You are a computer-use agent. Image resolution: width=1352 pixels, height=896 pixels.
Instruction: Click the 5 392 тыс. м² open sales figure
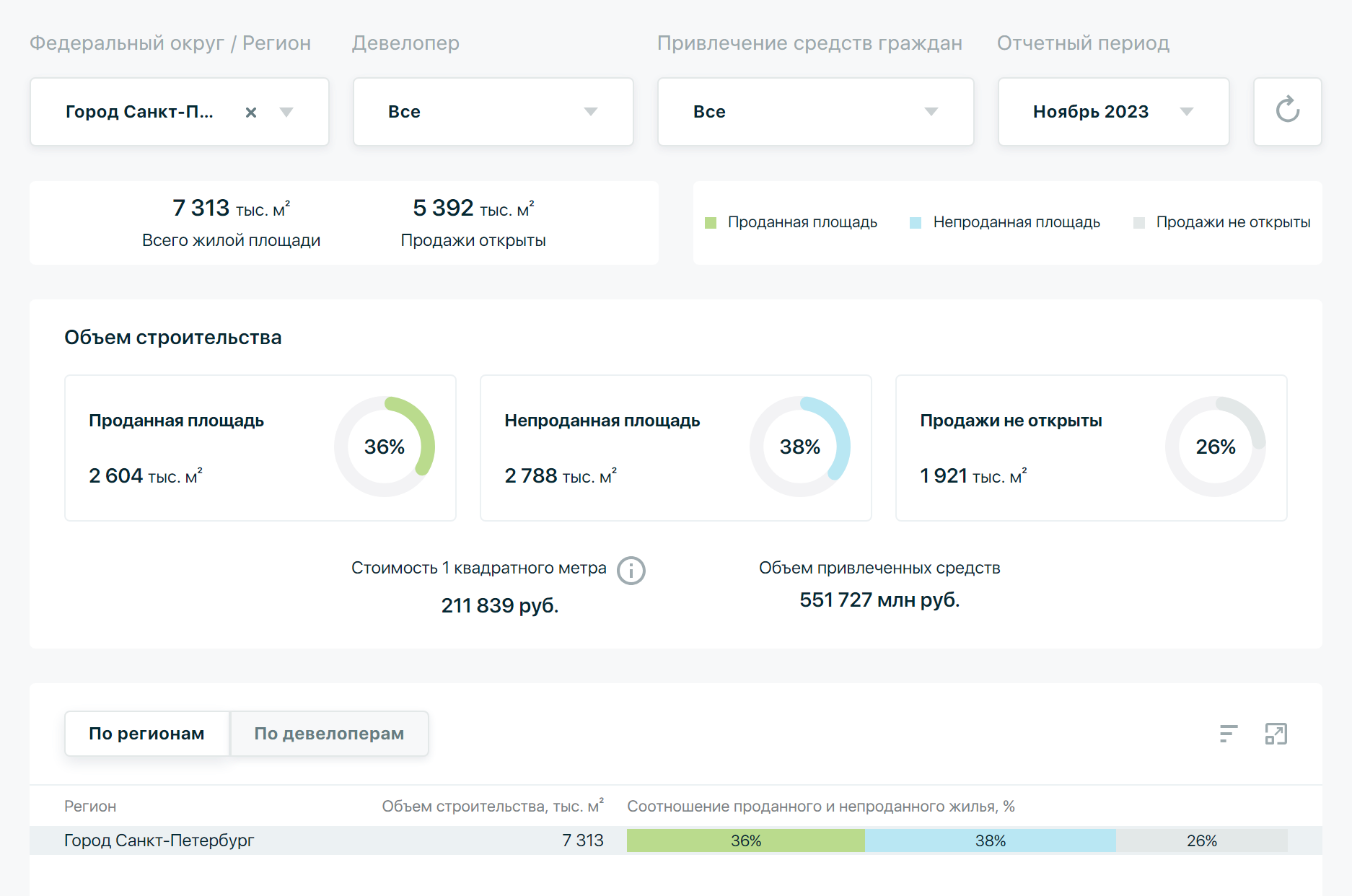(x=473, y=208)
